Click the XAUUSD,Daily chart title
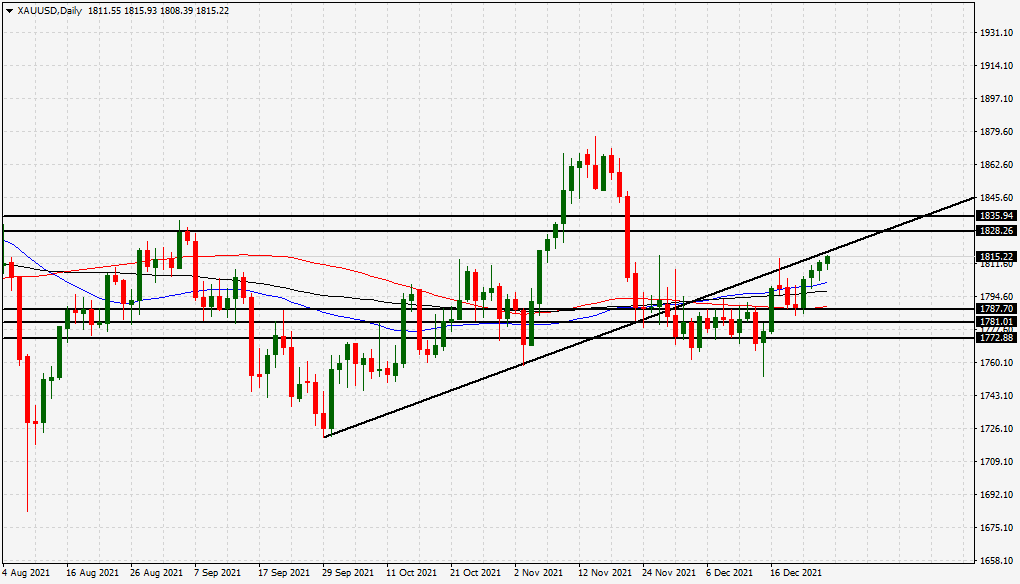The width and height of the screenshot is (1020, 584). [x=49, y=11]
